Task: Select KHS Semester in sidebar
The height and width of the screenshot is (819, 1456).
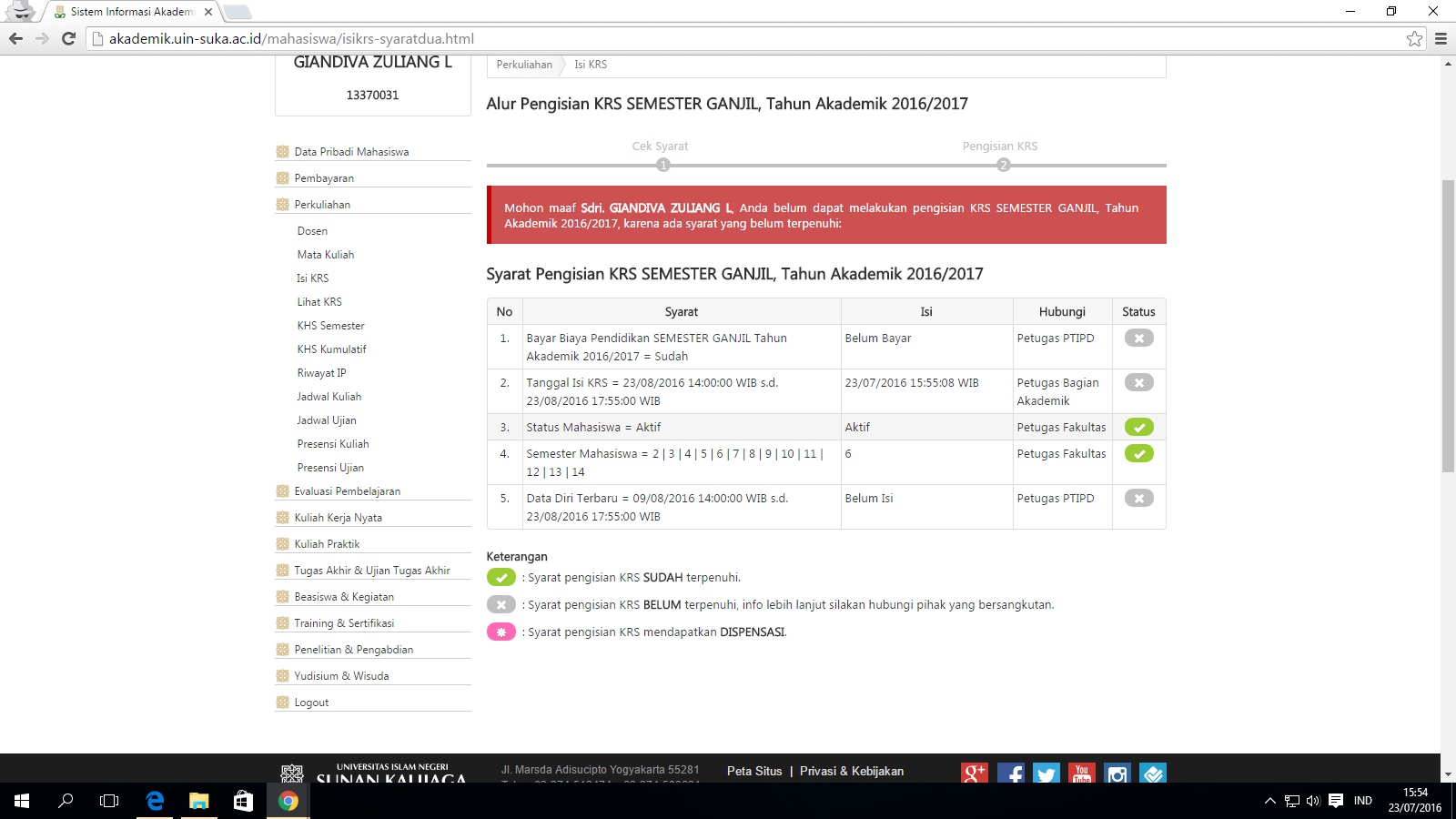Action: coord(330,326)
